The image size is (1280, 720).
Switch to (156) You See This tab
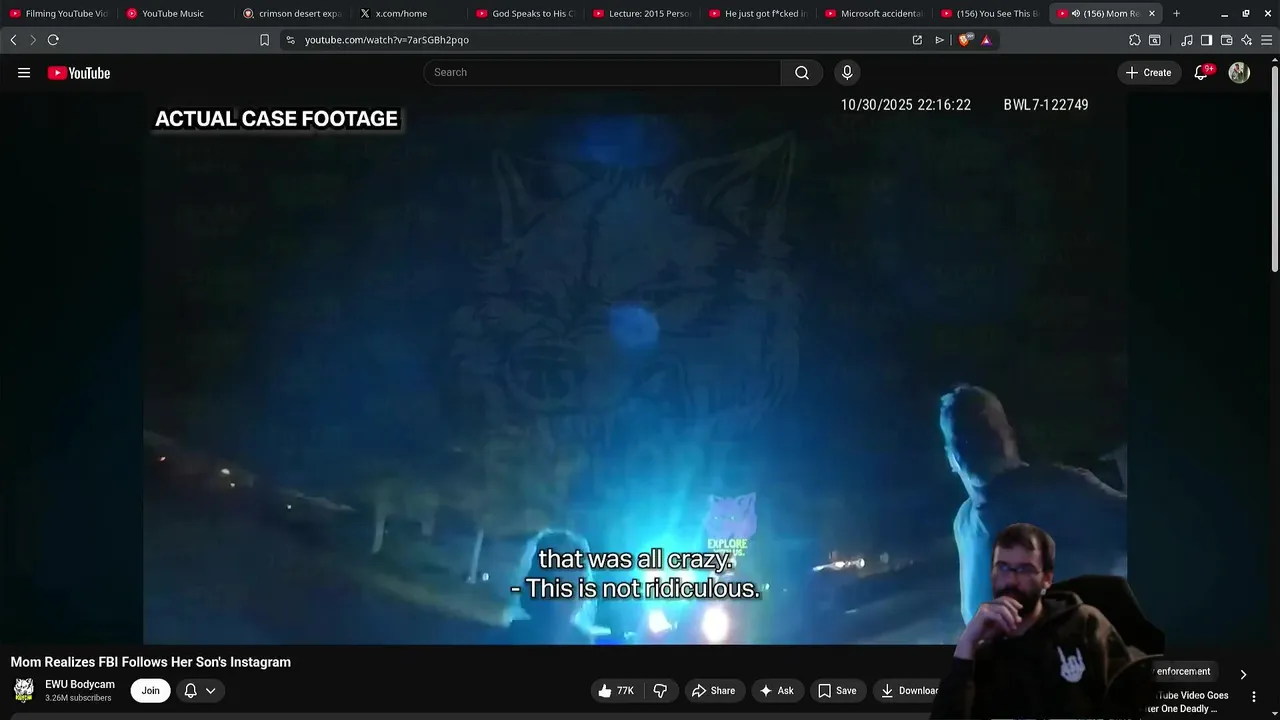click(x=990, y=13)
